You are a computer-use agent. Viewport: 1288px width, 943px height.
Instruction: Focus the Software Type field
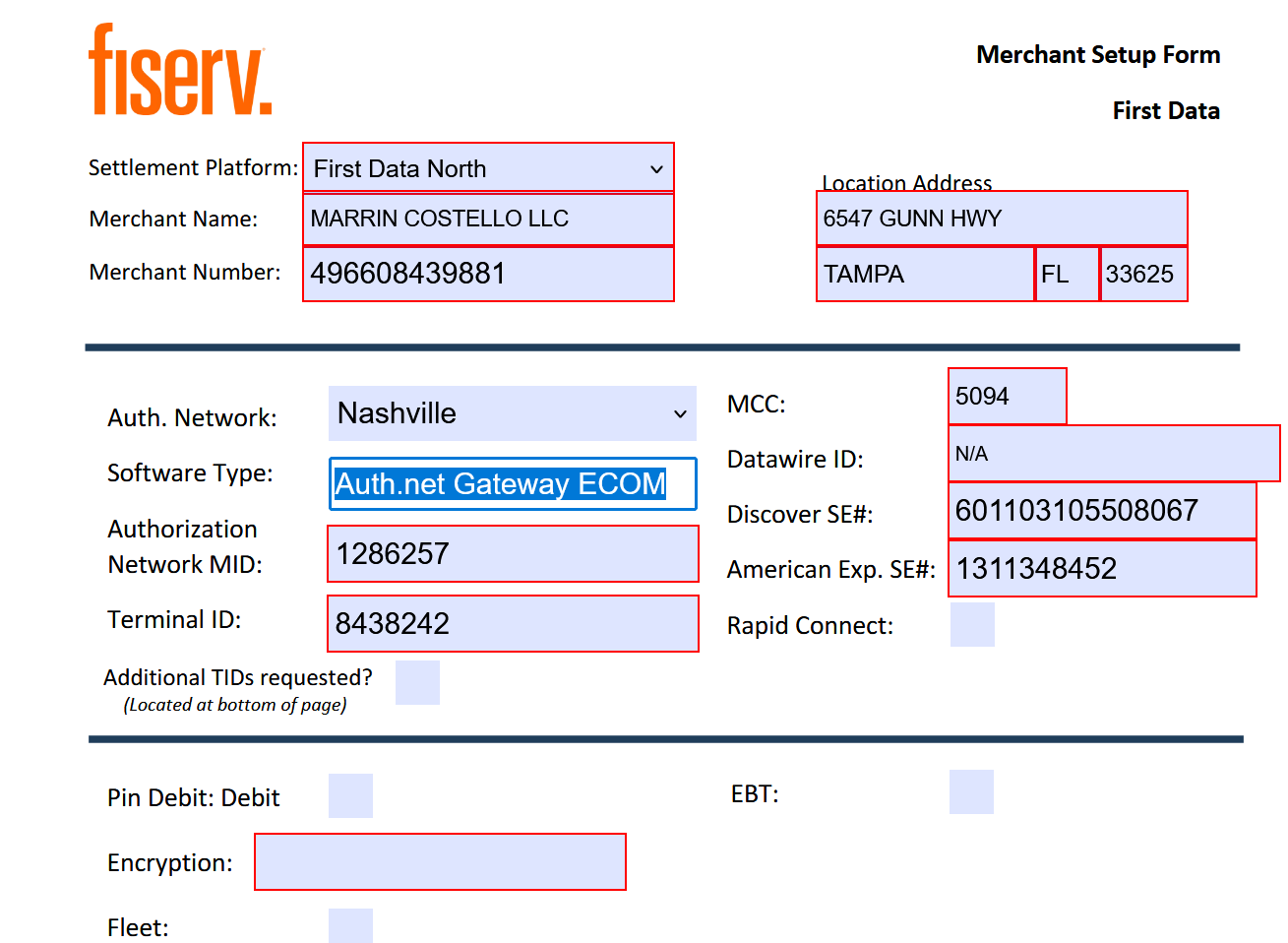(513, 484)
